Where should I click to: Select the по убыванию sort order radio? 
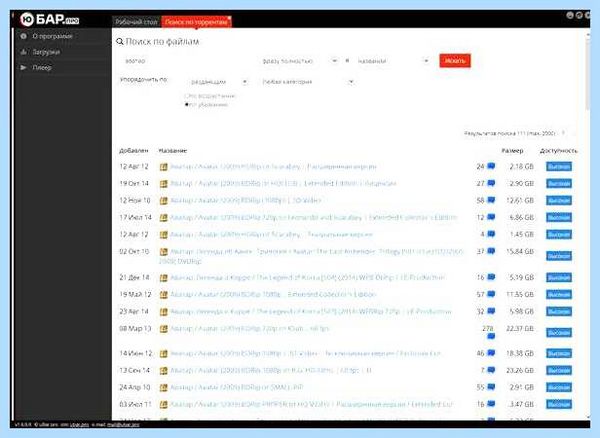pyautogui.click(x=186, y=105)
